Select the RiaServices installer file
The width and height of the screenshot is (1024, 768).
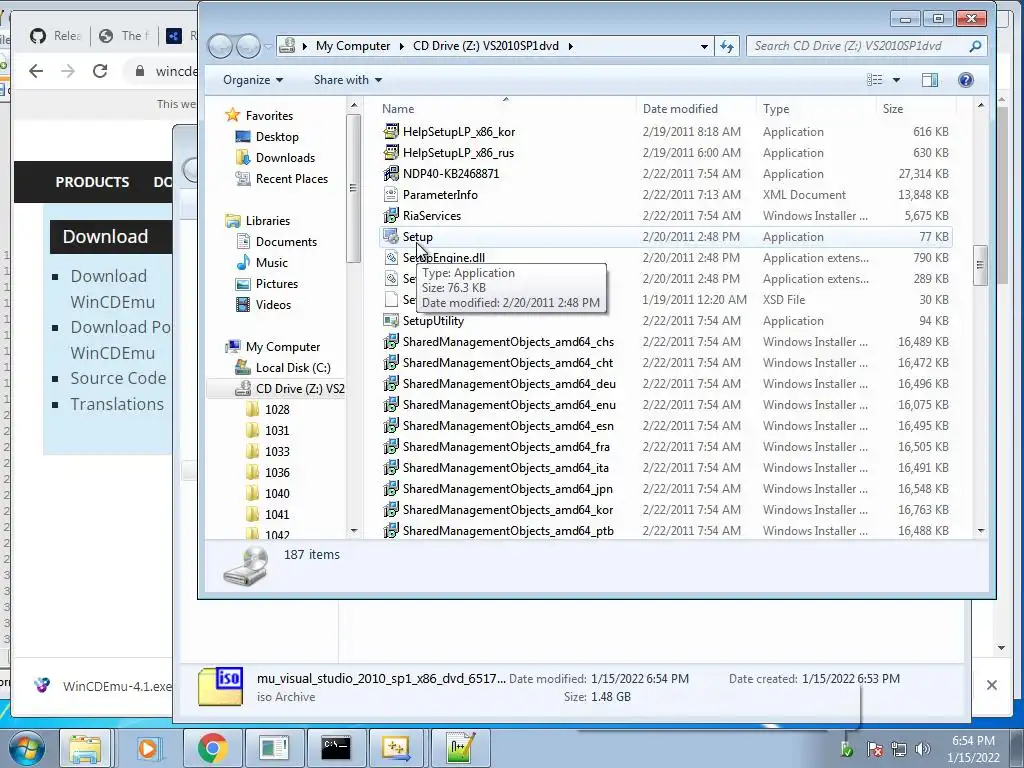pyautogui.click(x=665, y=216)
